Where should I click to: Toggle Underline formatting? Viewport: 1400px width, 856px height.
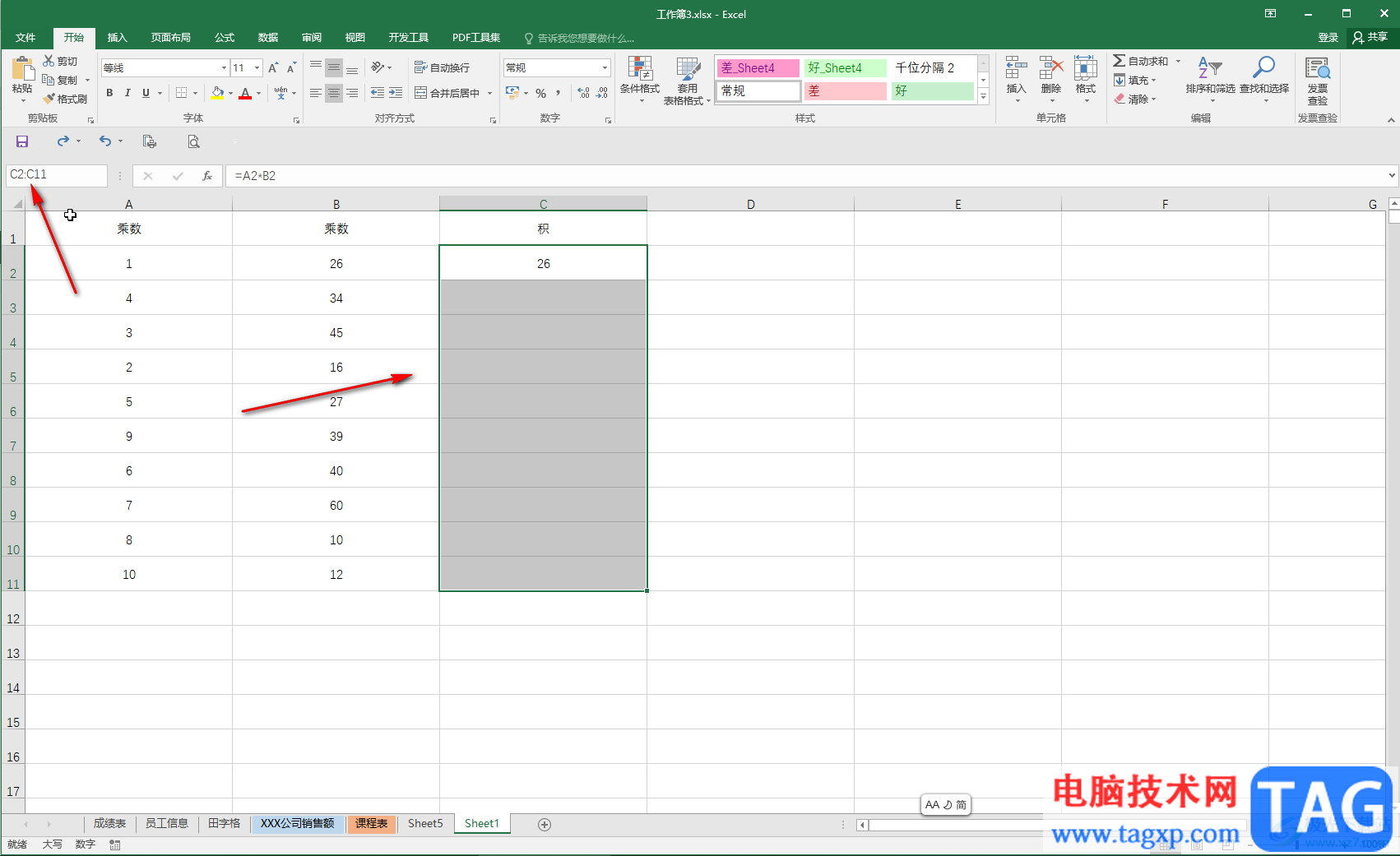(146, 93)
